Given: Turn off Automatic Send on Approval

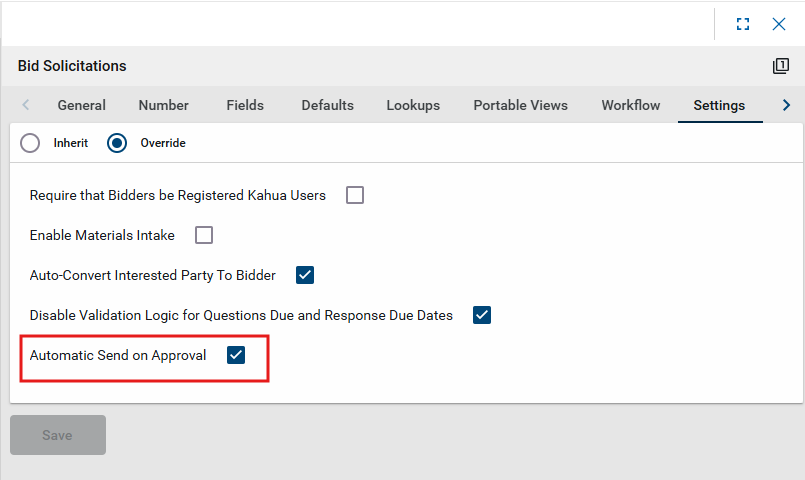Looking at the screenshot, I should pyautogui.click(x=236, y=355).
